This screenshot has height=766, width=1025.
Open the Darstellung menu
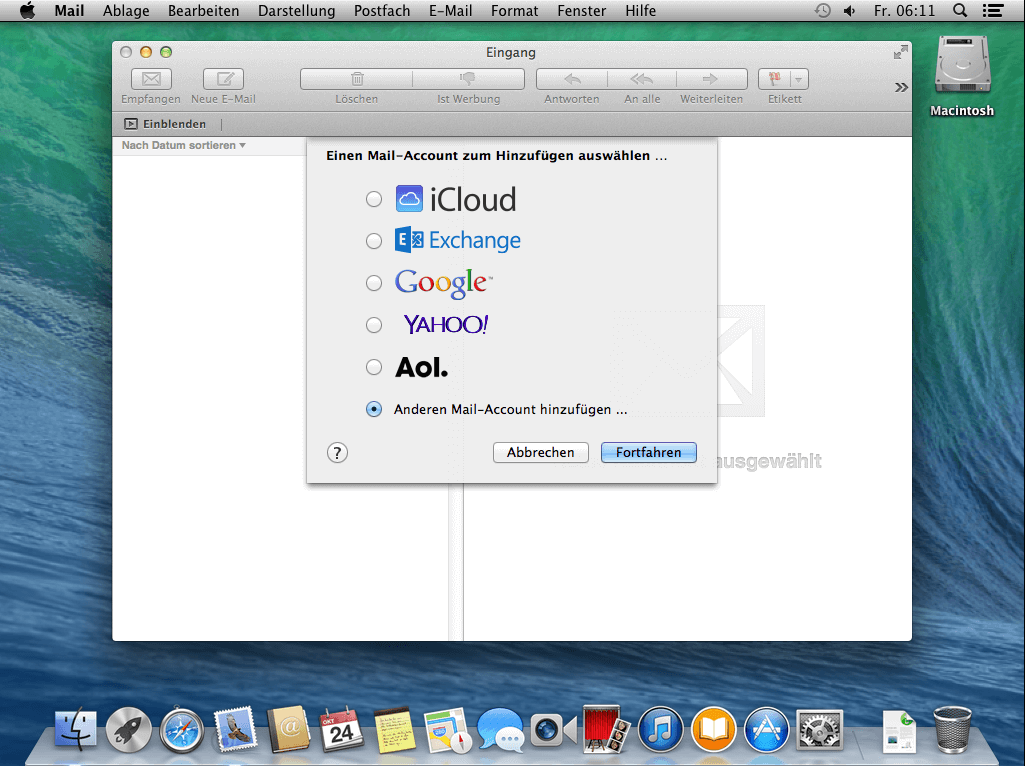pyautogui.click(x=297, y=10)
